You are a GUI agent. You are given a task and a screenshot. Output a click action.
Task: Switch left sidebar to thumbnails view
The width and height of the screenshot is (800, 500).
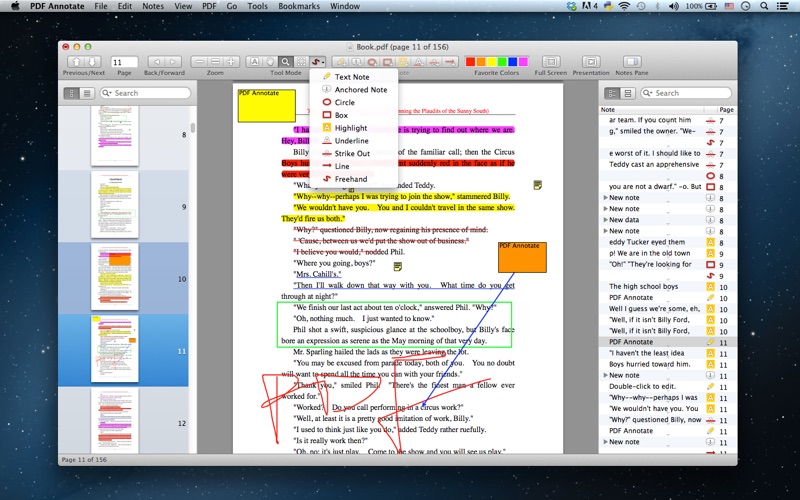pyautogui.click(x=71, y=93)
